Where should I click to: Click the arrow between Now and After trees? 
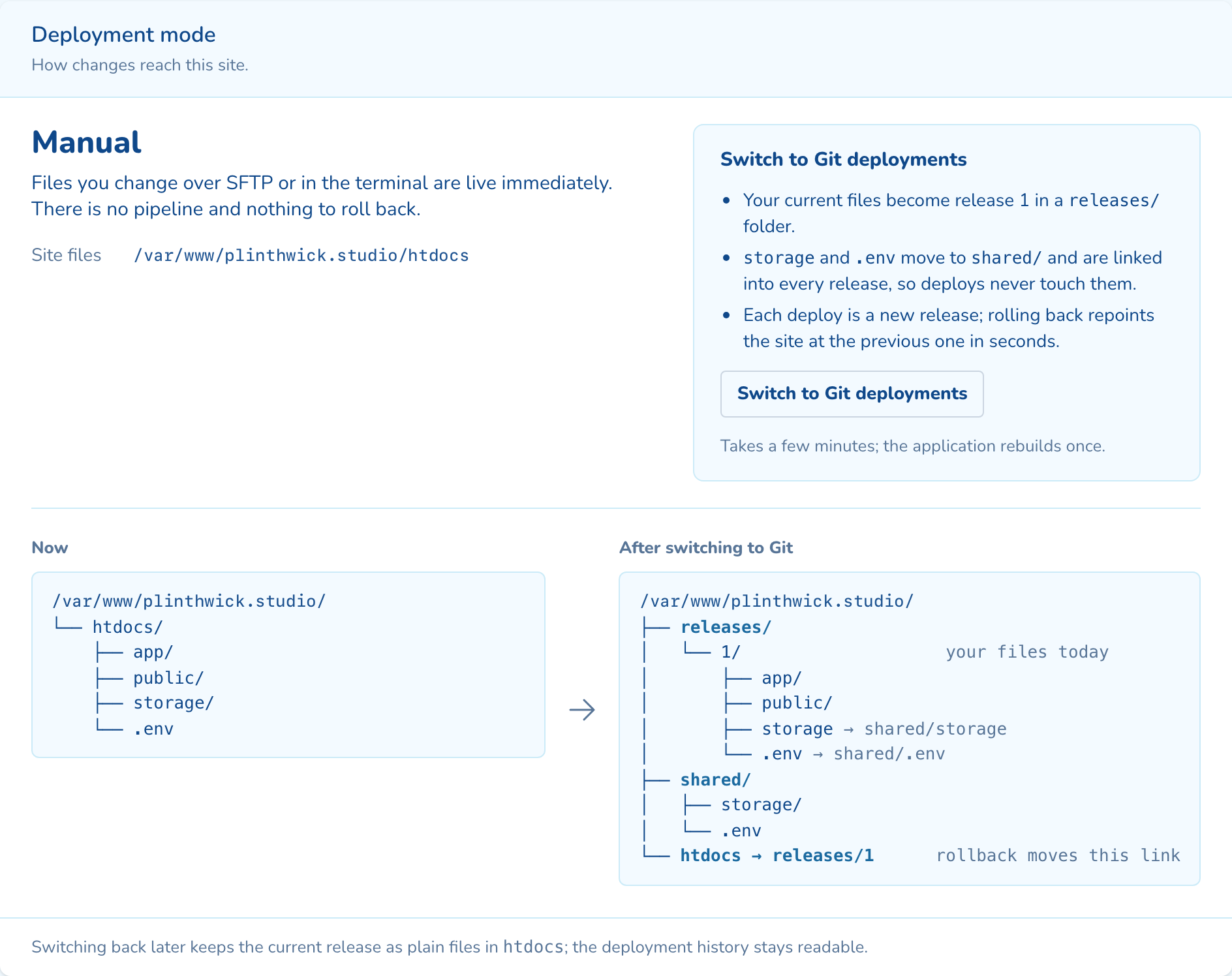click(582, 710)
